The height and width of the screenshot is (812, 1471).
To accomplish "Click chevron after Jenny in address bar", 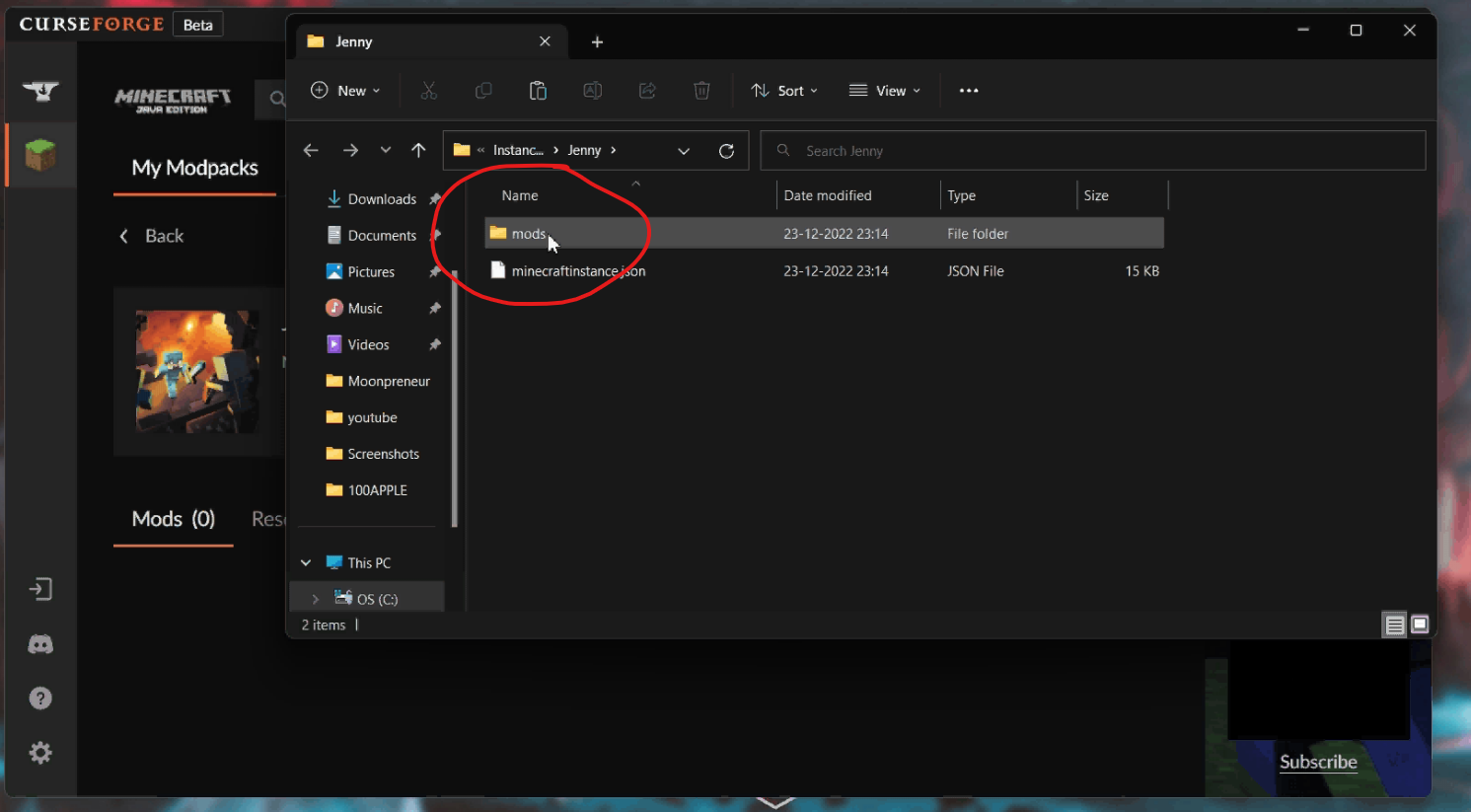I will point(614,150).
